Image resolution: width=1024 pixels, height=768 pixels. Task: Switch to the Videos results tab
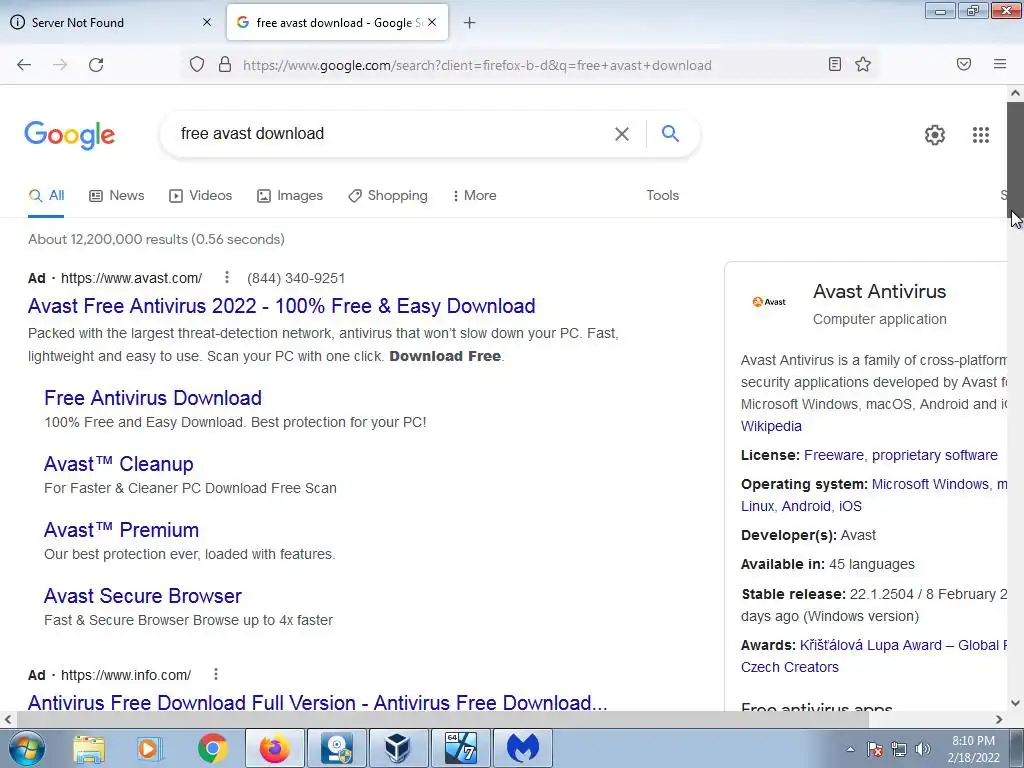(x=200, y=195)
